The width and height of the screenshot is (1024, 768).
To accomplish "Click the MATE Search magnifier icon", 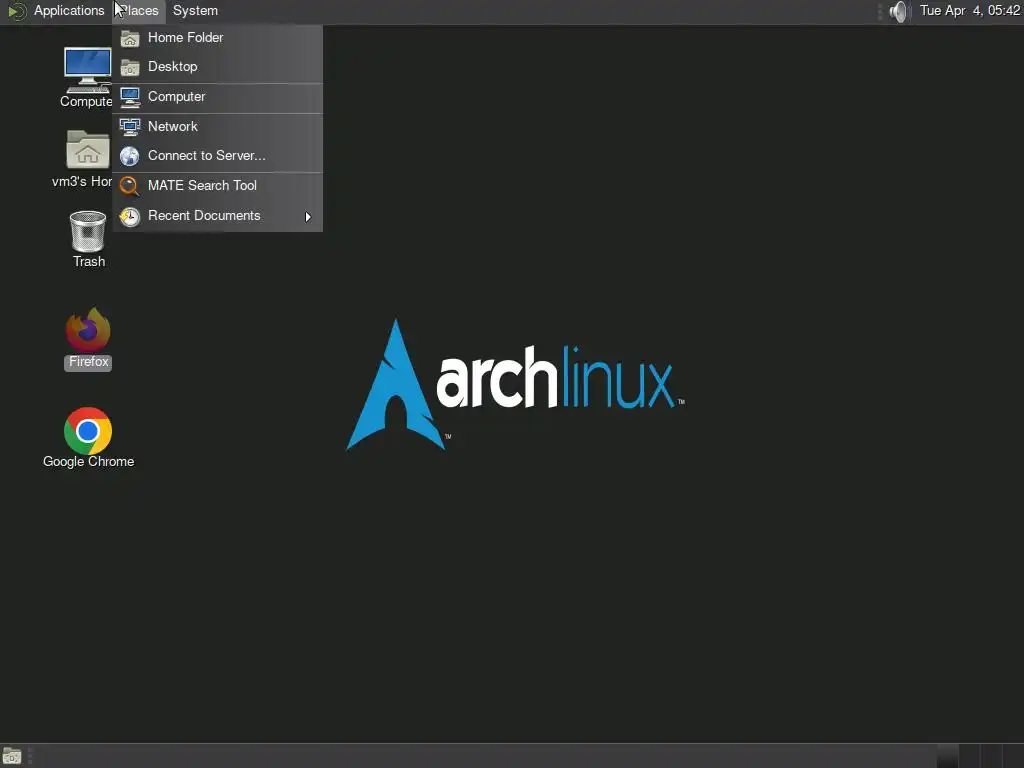I will [130, 187].
